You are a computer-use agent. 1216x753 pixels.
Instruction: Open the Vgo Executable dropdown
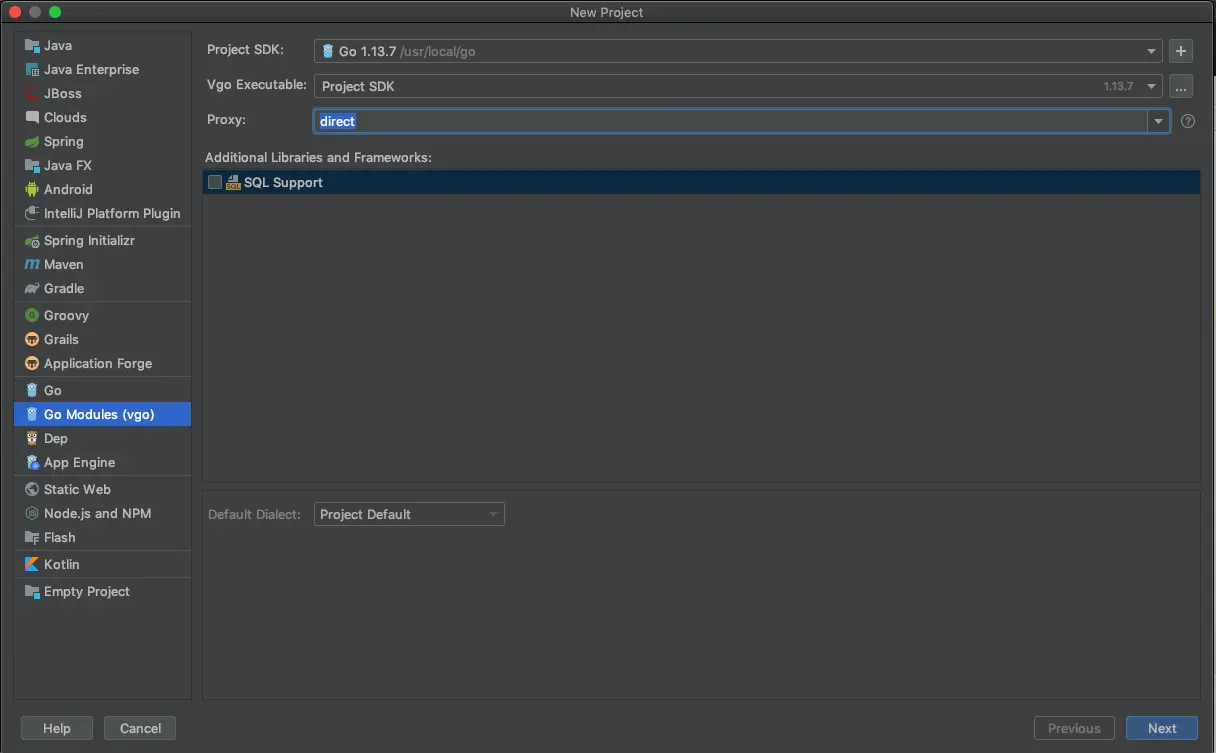(x=738, y=86)
